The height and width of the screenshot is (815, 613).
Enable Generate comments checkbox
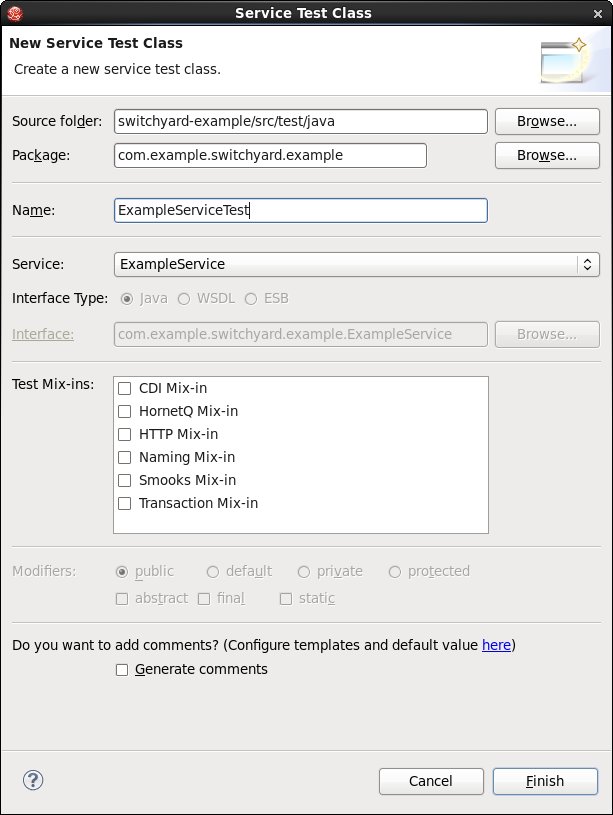pyautogui.click(x=122, y=670)
